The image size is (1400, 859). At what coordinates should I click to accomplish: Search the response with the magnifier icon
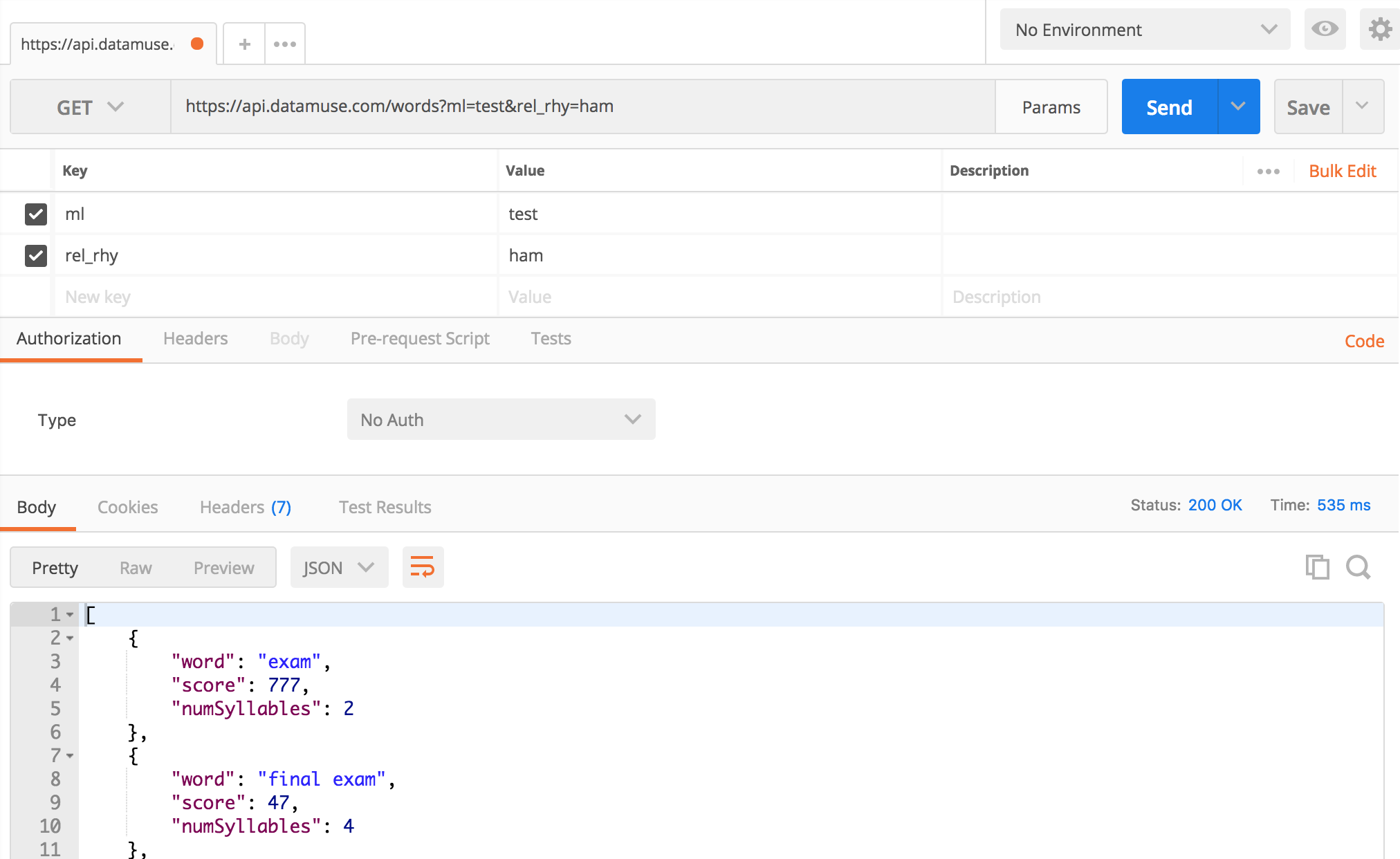coord(1358,567)
